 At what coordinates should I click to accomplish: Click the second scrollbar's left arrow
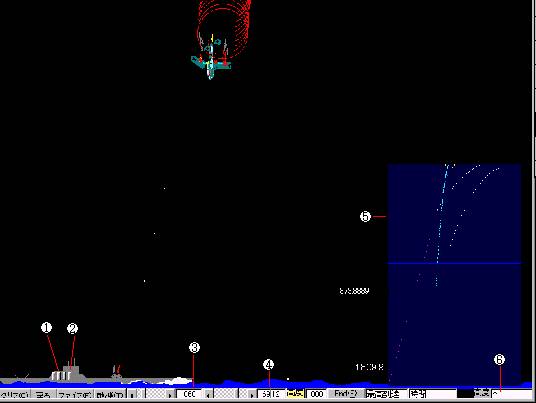click(208, 394)
